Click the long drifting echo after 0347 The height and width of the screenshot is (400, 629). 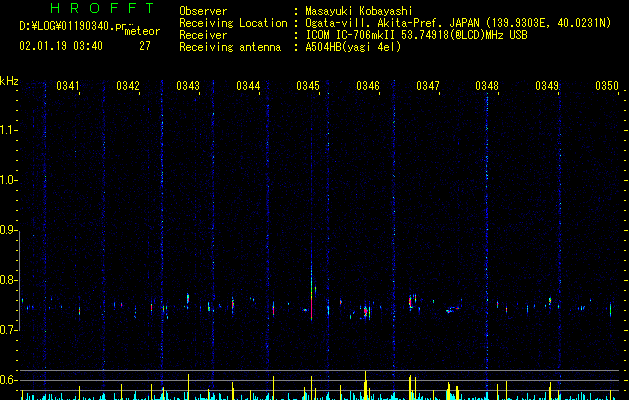click(x=453, y=309)
